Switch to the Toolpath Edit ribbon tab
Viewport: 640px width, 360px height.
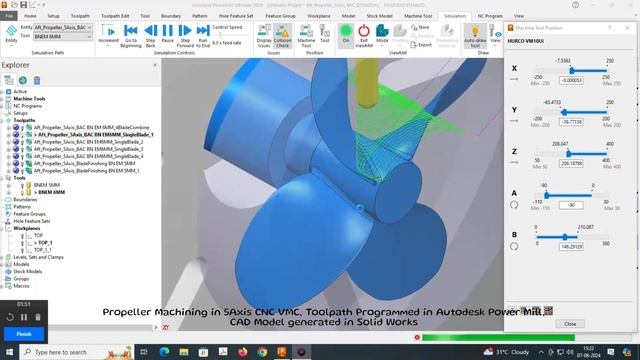click(115, 16)
